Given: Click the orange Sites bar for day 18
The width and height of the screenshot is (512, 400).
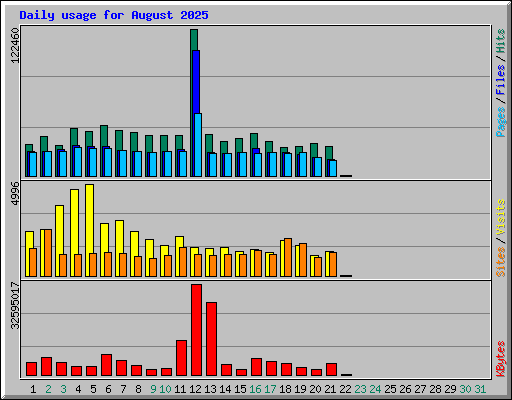Looking at the screenshot, I should pyautogui.click(x=288, y=257).
